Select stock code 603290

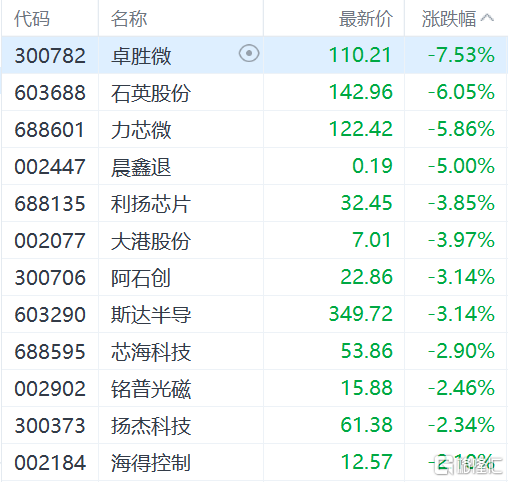[x=50, y=314]
